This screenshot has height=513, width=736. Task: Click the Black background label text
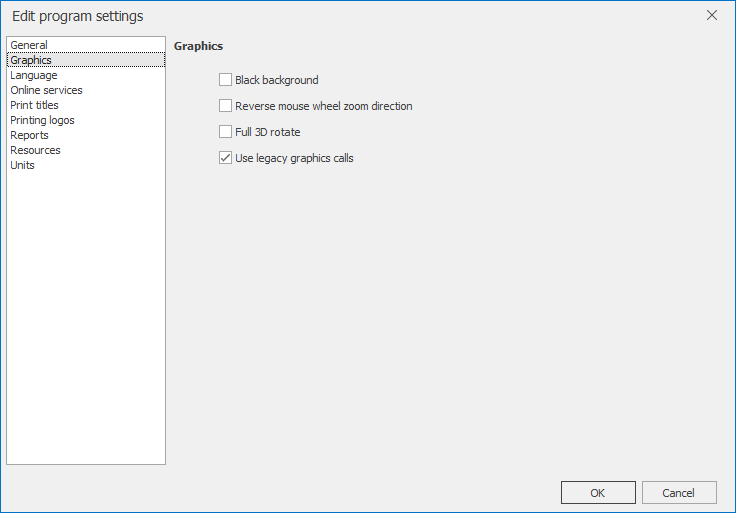tap(276, 80)
